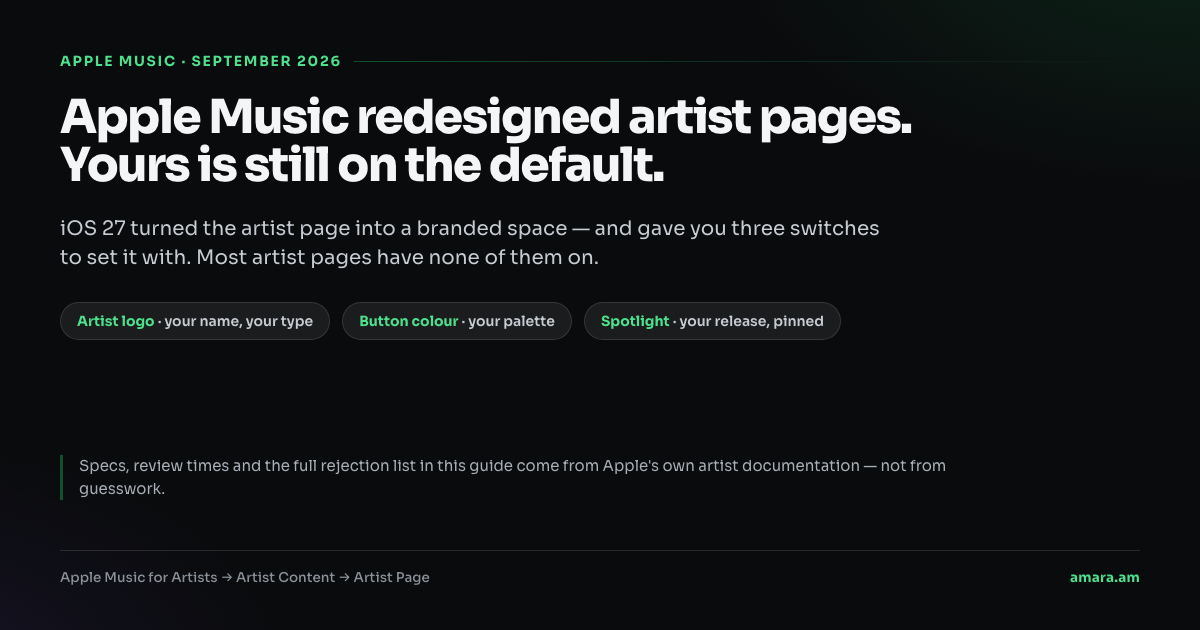The height and width of the screenshot is (630, 1200).
Task: Click the 'Apple Music · September 2026' label
Action: click(x=200, y=61)
